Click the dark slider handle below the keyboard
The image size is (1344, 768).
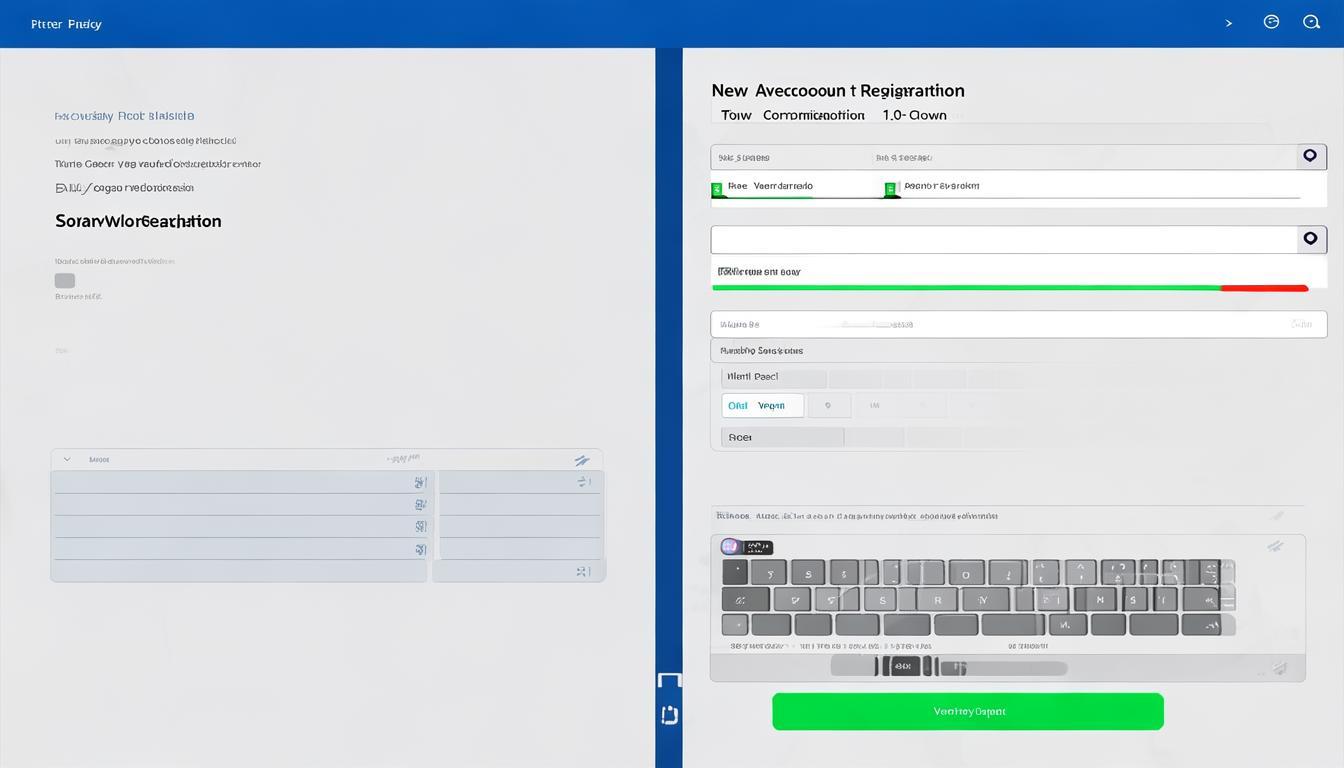coord(903,666)
